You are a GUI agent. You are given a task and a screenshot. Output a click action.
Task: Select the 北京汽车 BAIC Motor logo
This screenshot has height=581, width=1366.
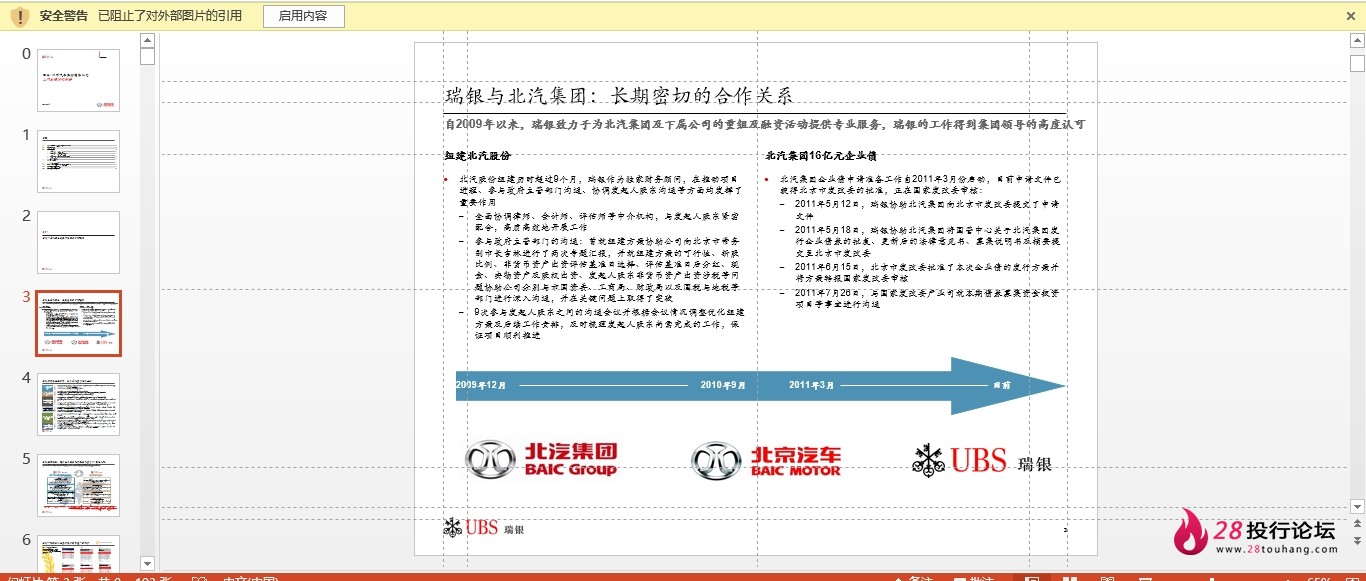point(766,459)
